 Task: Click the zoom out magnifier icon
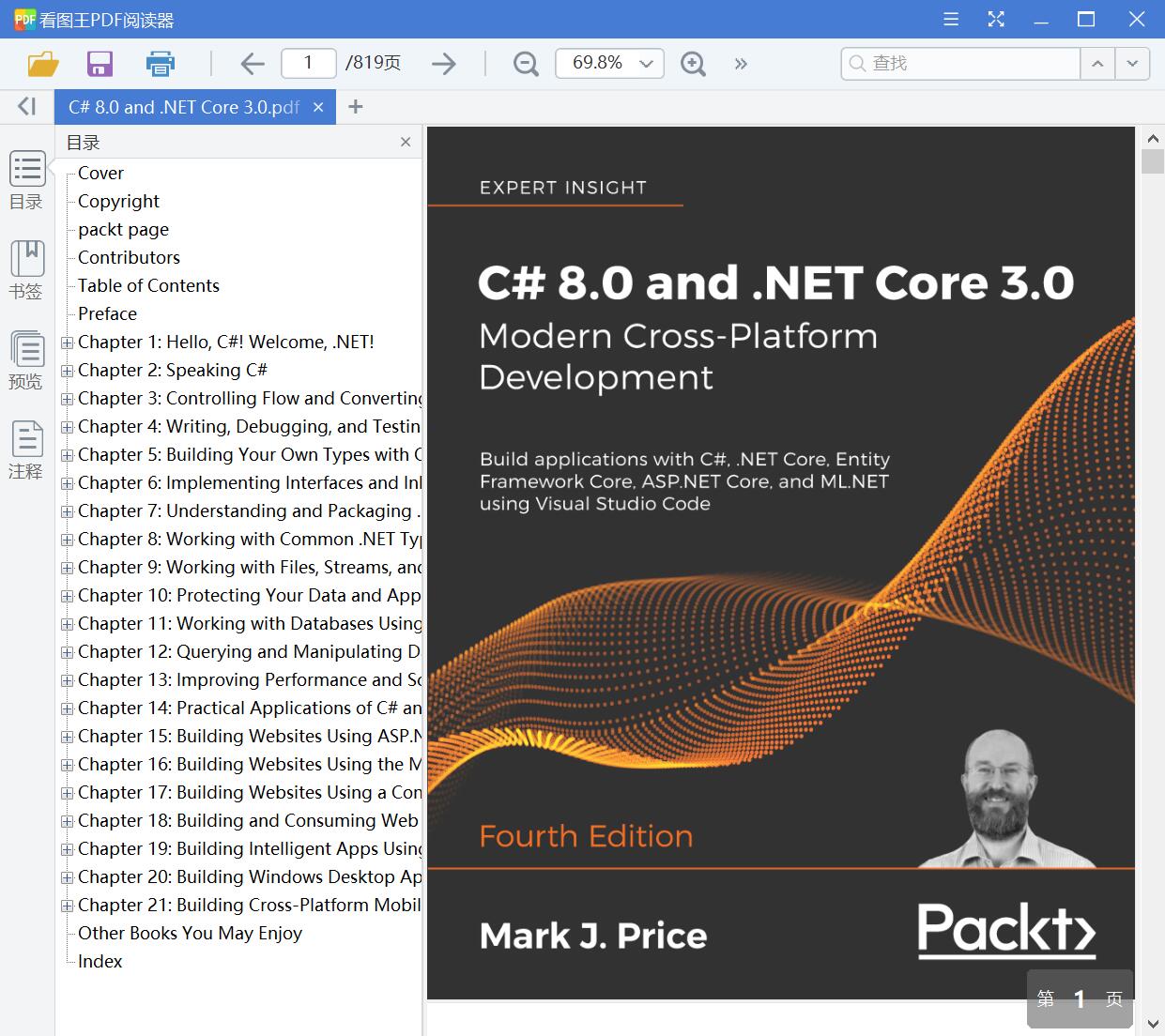pos(525,63)
